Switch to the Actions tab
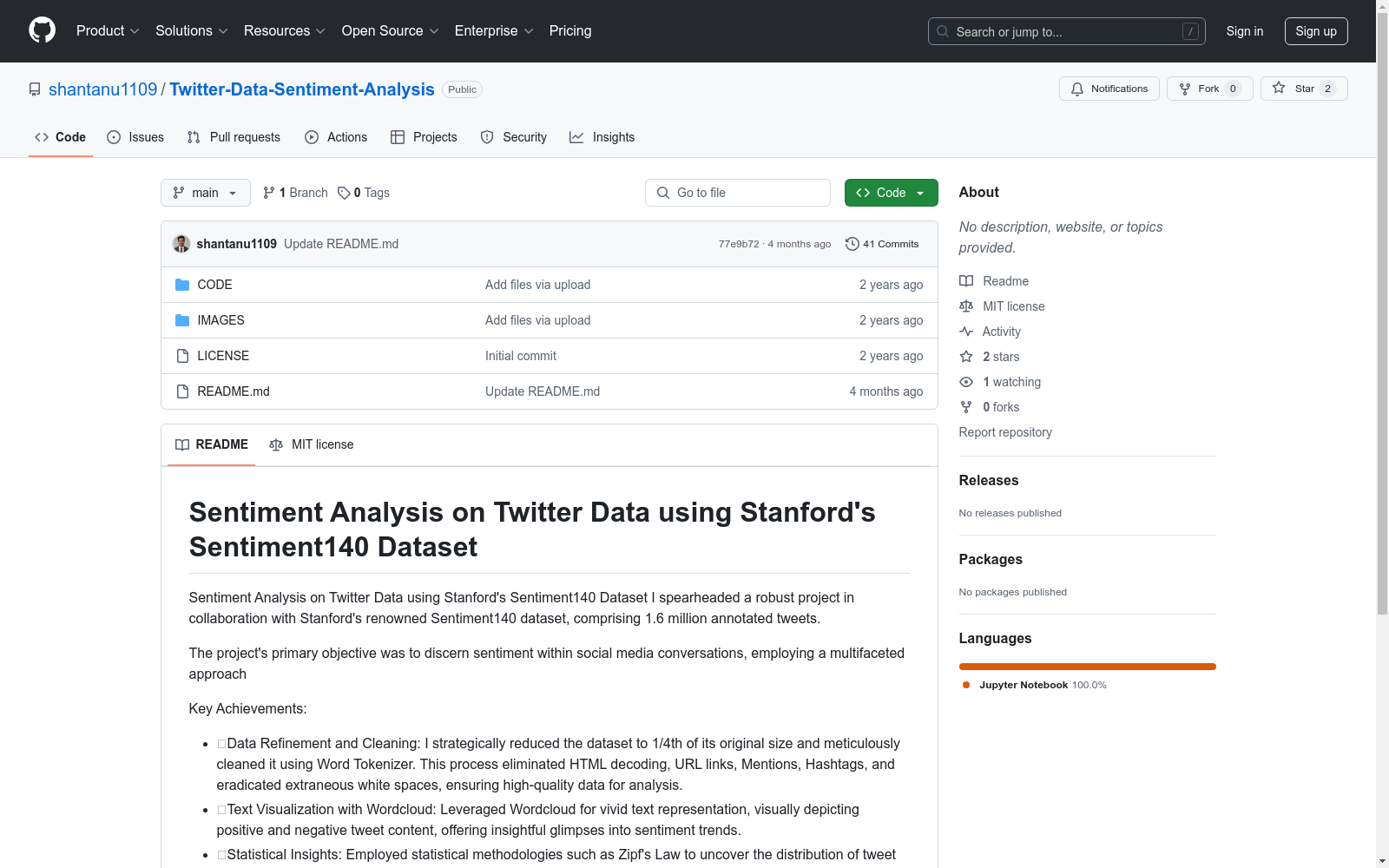The width and height of the screenshot is (1389, 868). point(336,137)
